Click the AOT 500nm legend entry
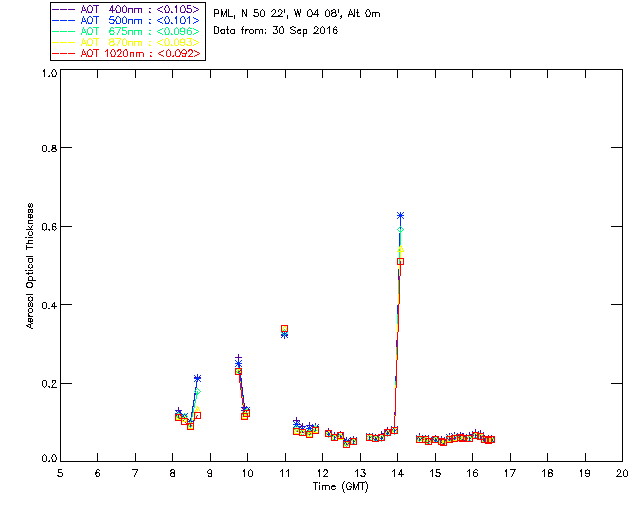 coord(127,20)
